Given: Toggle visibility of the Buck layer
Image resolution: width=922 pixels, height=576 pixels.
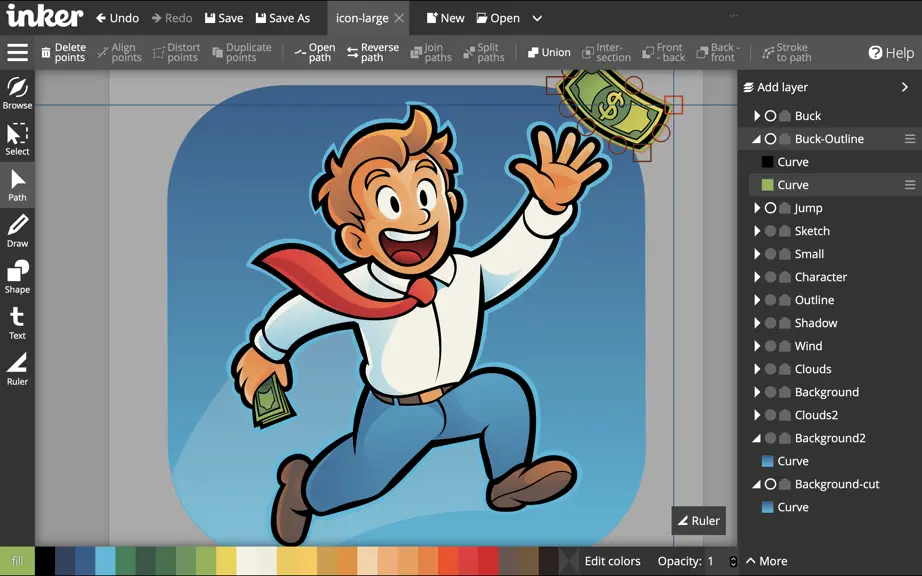Looking at the screenshot, I should coord(770,116).
